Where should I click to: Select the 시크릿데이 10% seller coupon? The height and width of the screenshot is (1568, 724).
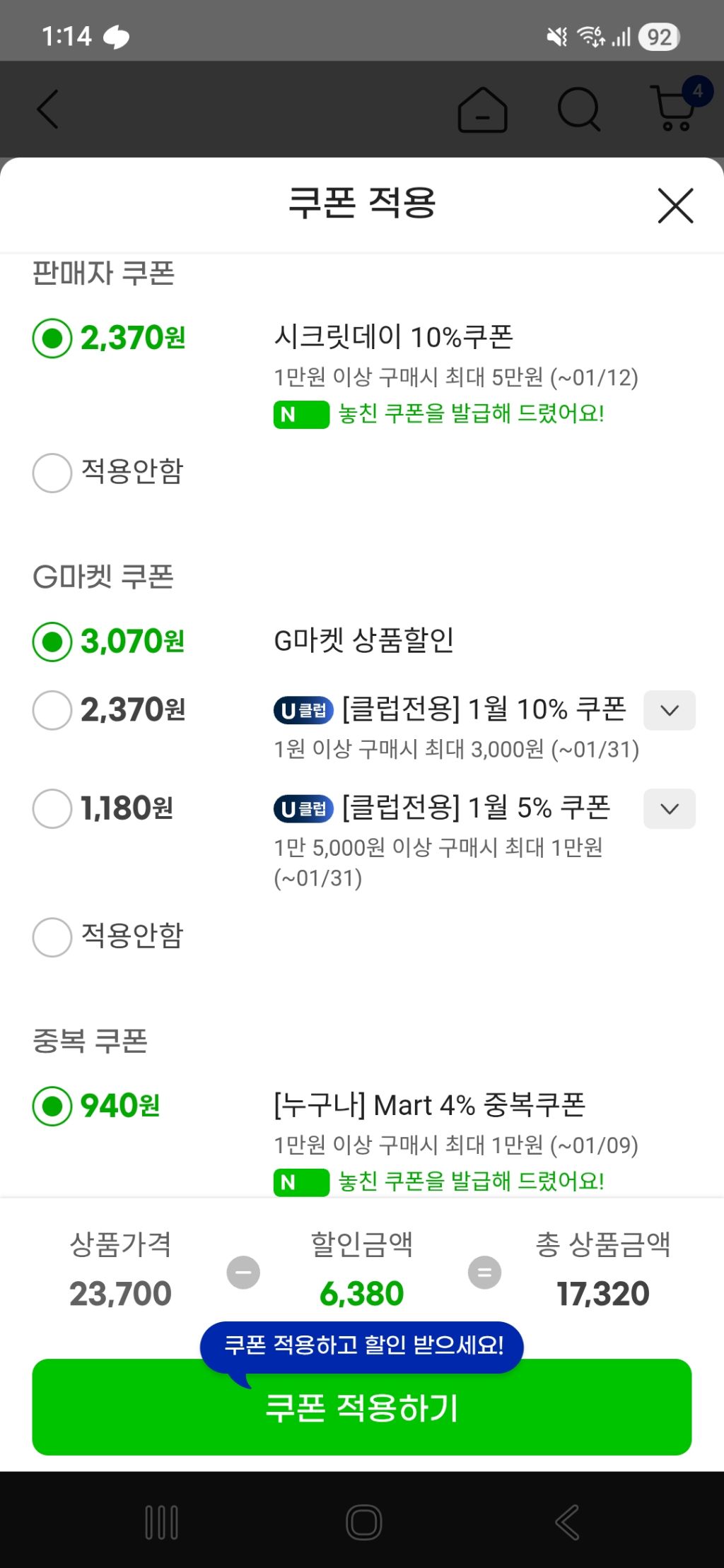click(51, 338)
